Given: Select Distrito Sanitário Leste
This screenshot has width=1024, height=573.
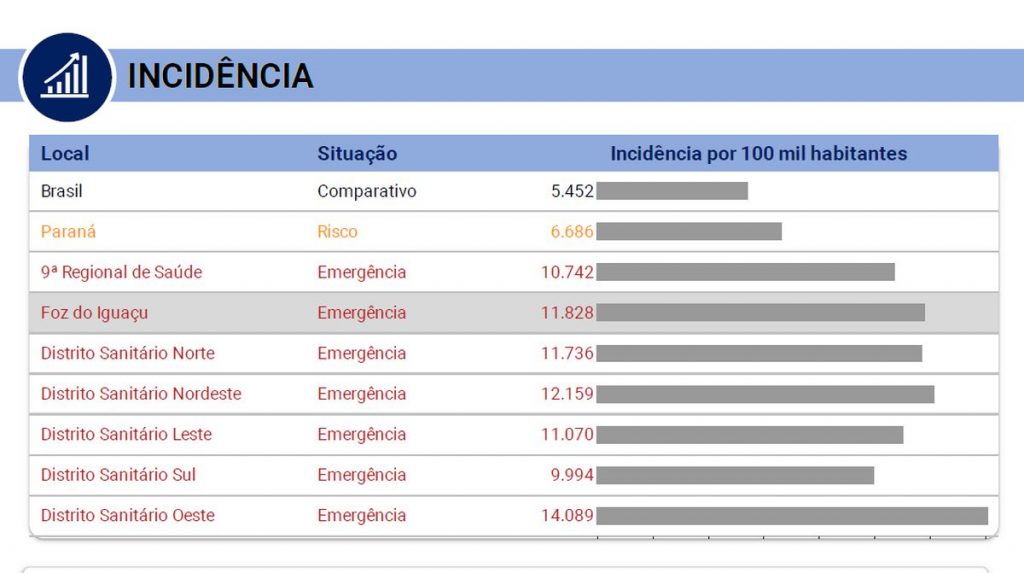Looking at the screenshot, I should click(126, 435).
